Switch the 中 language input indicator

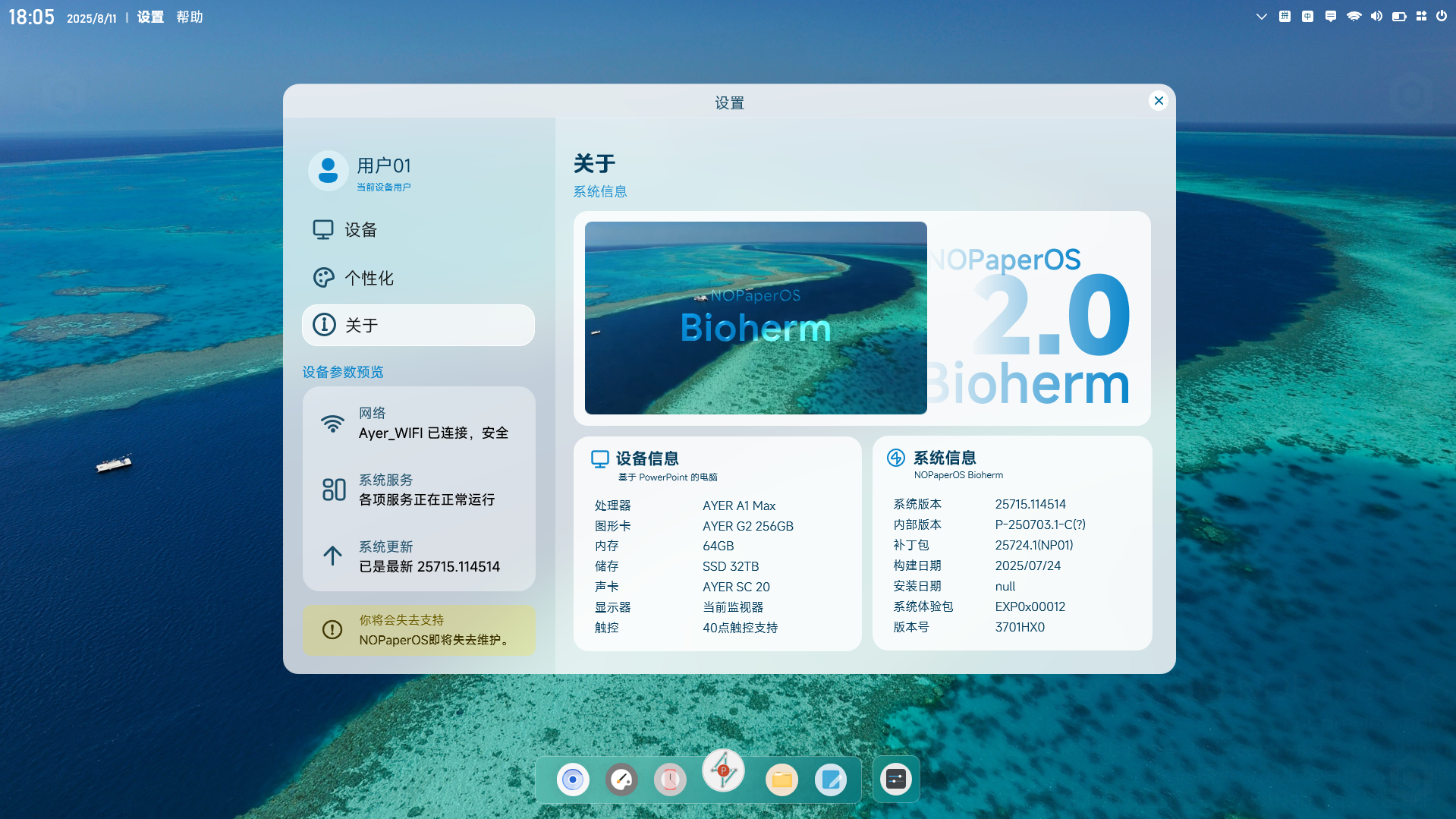(1307, 17)
